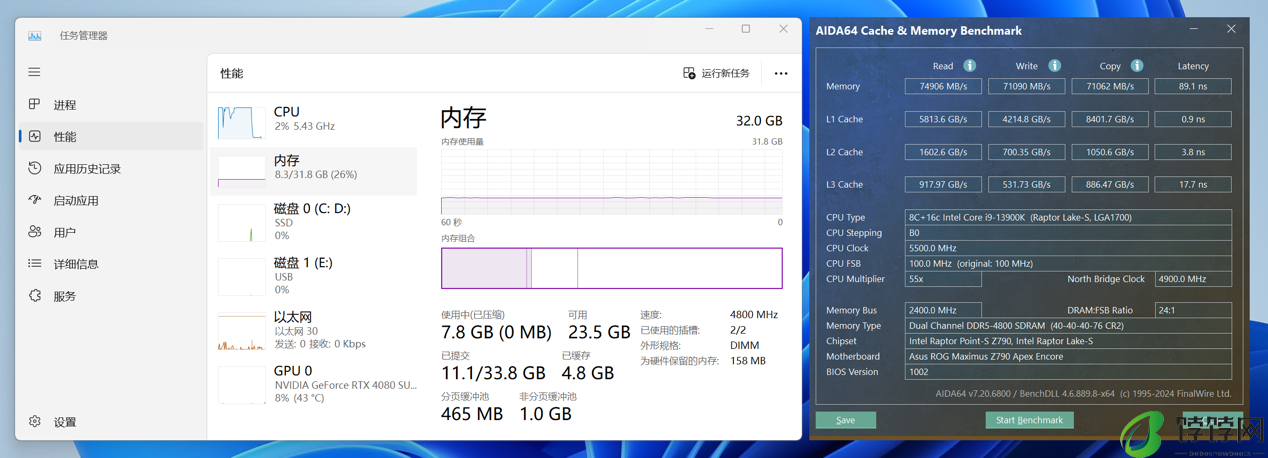
Task: Click the 使用中 7.8 GB (0 MB) value
Action: click(496, 332)
